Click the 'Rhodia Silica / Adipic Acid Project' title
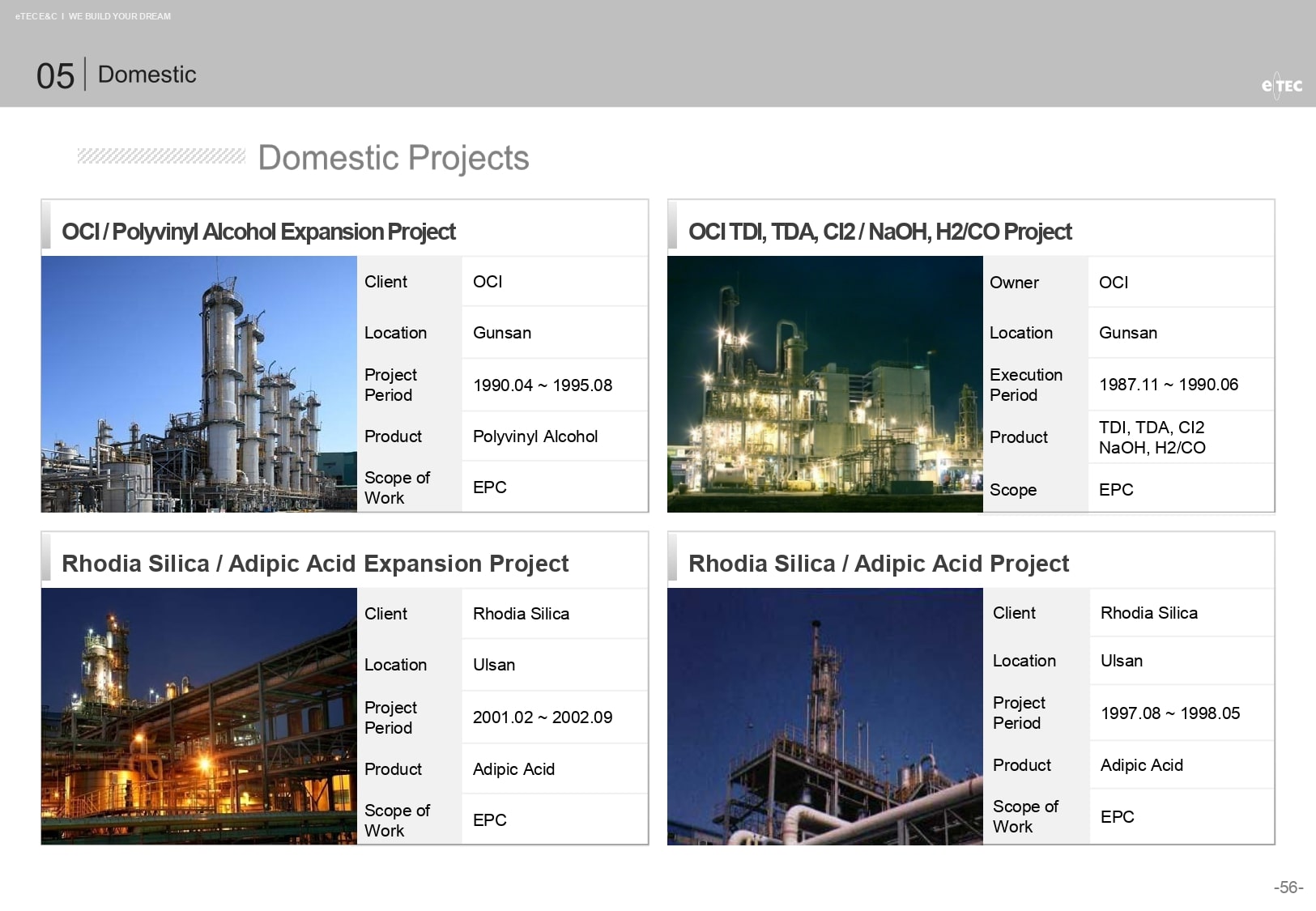Screen dimensions: 1316x911 [879, 564]
